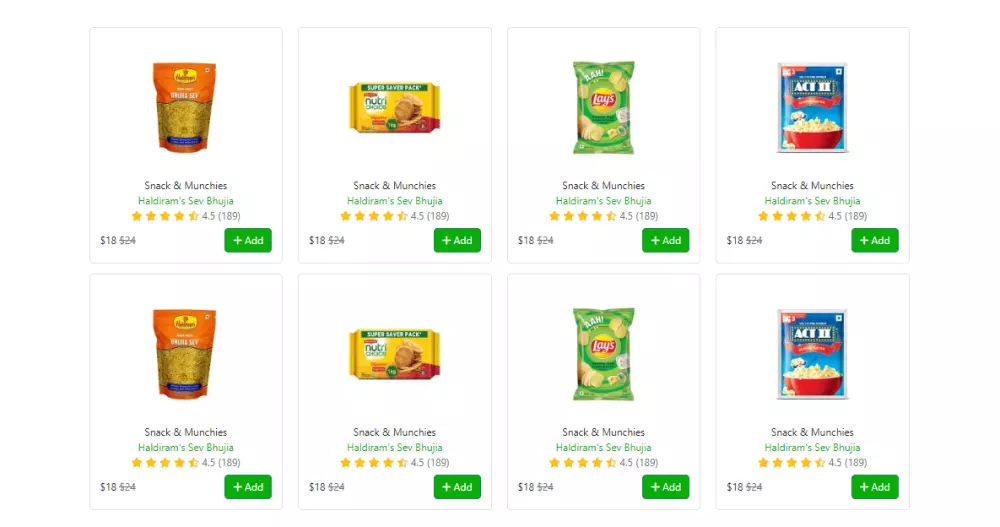Image resolution: width=1000 pixels, height=527 pixels.
Task: Open the top-row NutriChoice biscuit image
Action: point(394,108)
